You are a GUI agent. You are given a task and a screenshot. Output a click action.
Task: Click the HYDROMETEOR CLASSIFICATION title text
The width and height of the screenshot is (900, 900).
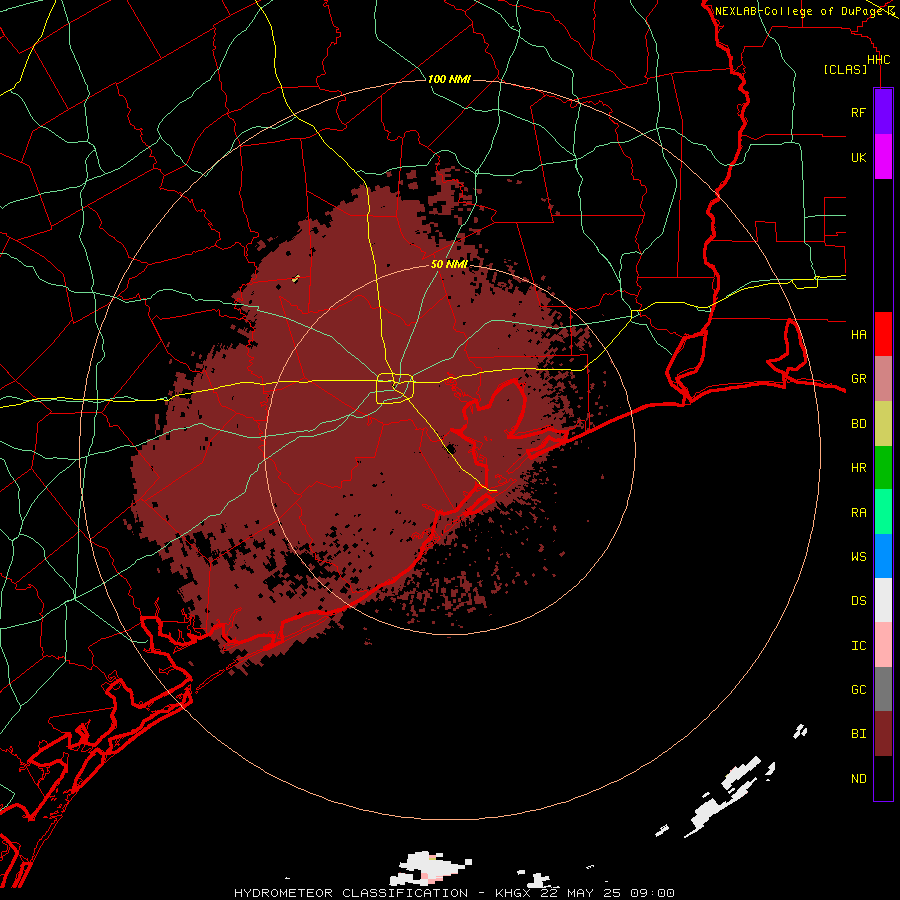pos(351,893)
